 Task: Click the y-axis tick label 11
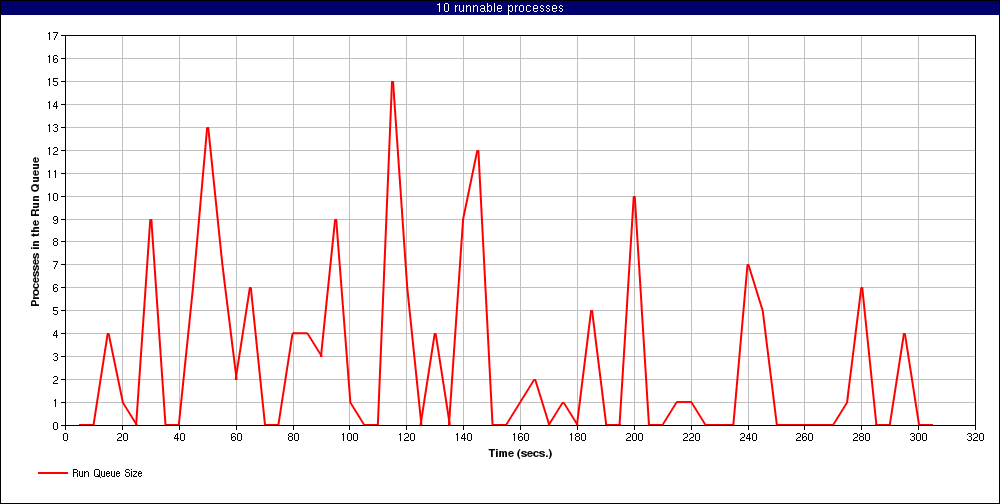[54, 174]
